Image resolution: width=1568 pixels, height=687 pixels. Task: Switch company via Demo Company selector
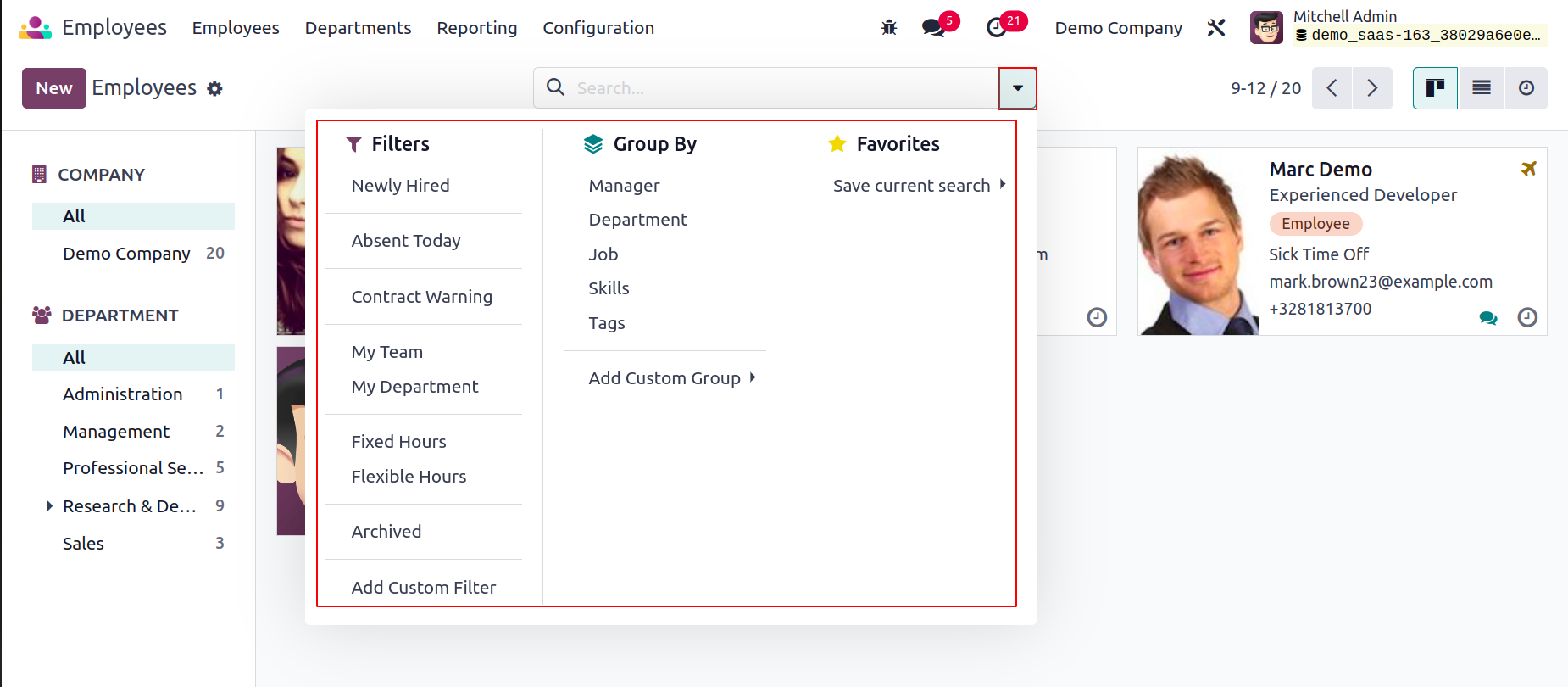tap(1118, 28)
